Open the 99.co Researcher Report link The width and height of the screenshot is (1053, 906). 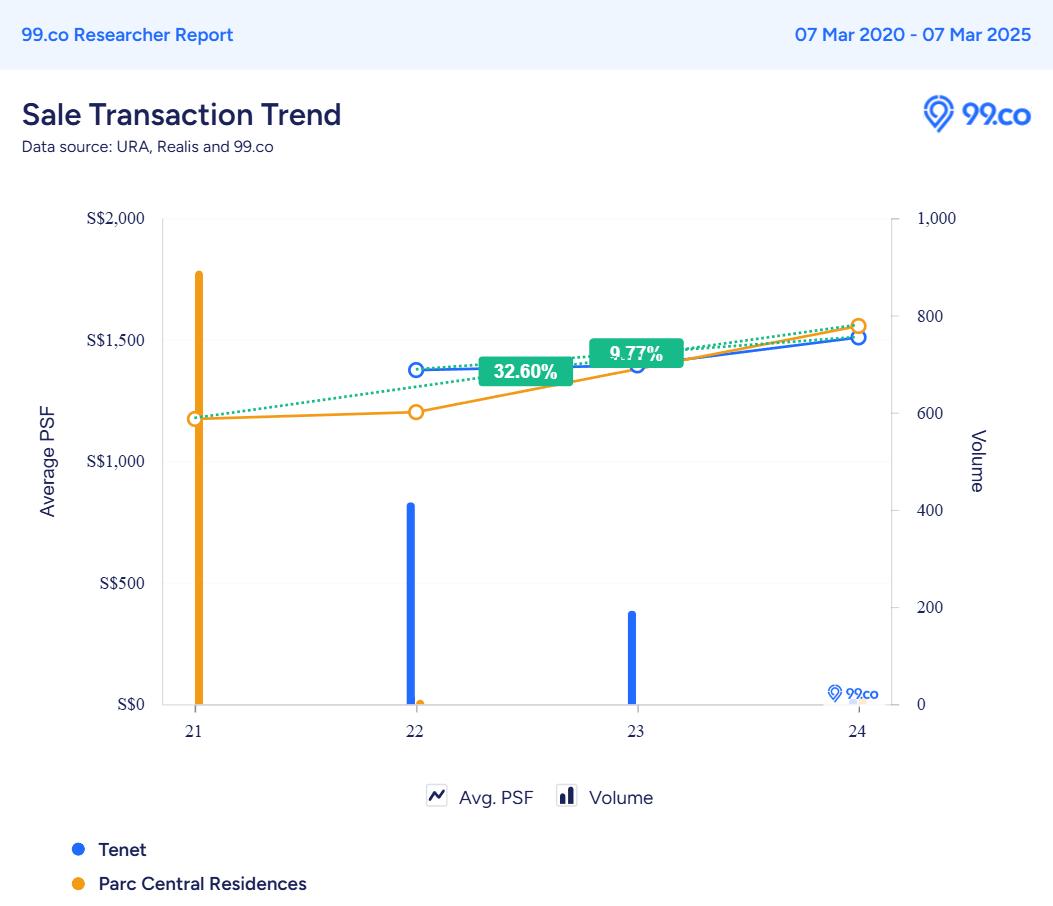[127, 35]
